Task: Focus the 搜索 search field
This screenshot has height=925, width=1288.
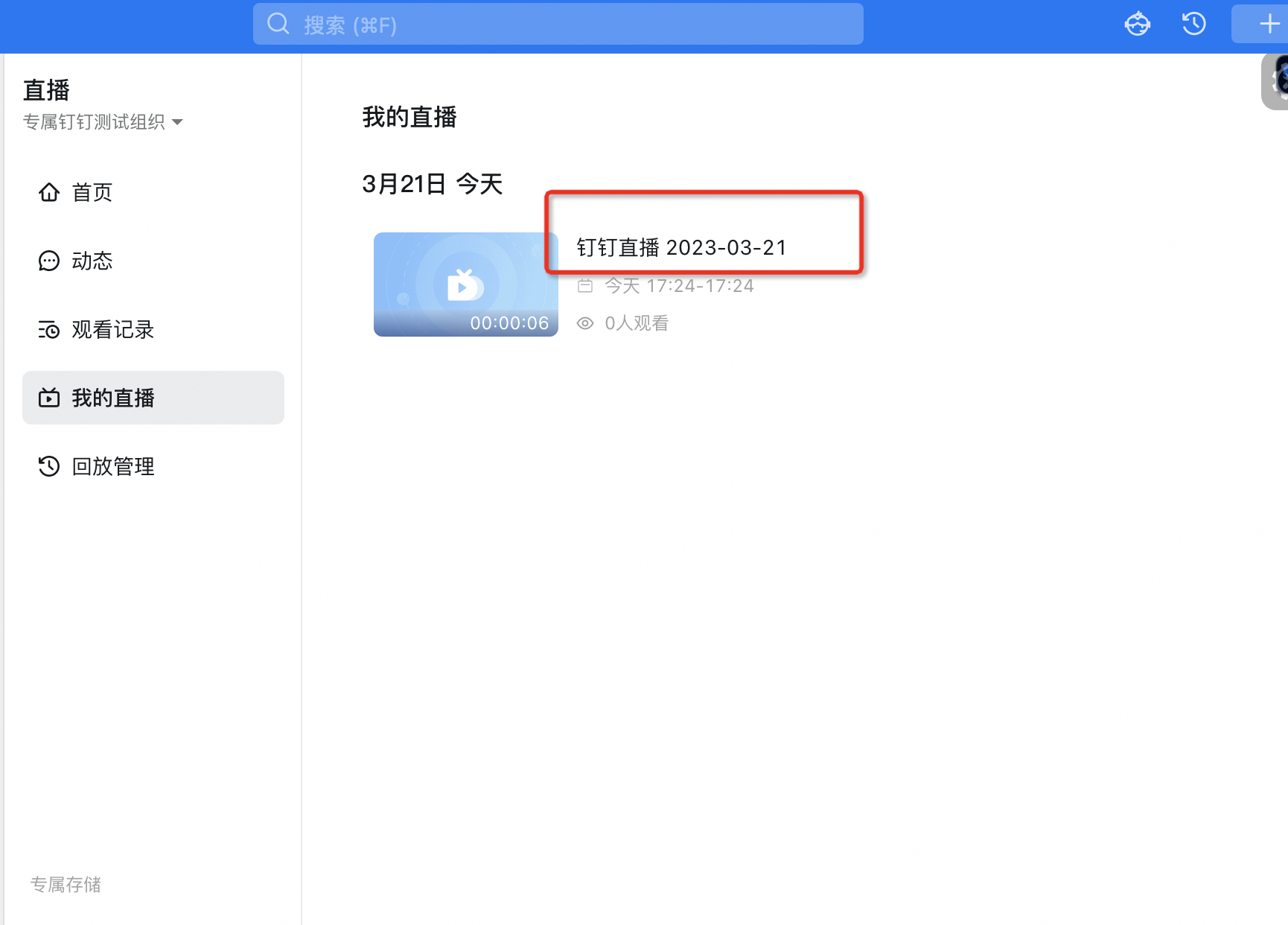Action: 558,24
